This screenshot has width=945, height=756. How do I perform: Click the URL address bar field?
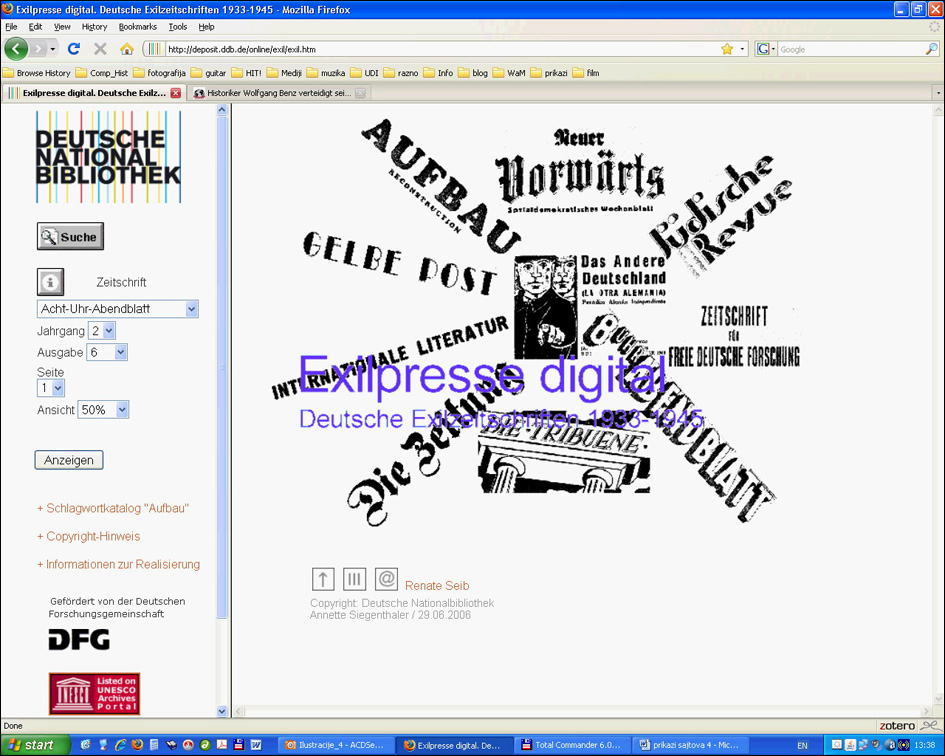[x=440, y=48]
